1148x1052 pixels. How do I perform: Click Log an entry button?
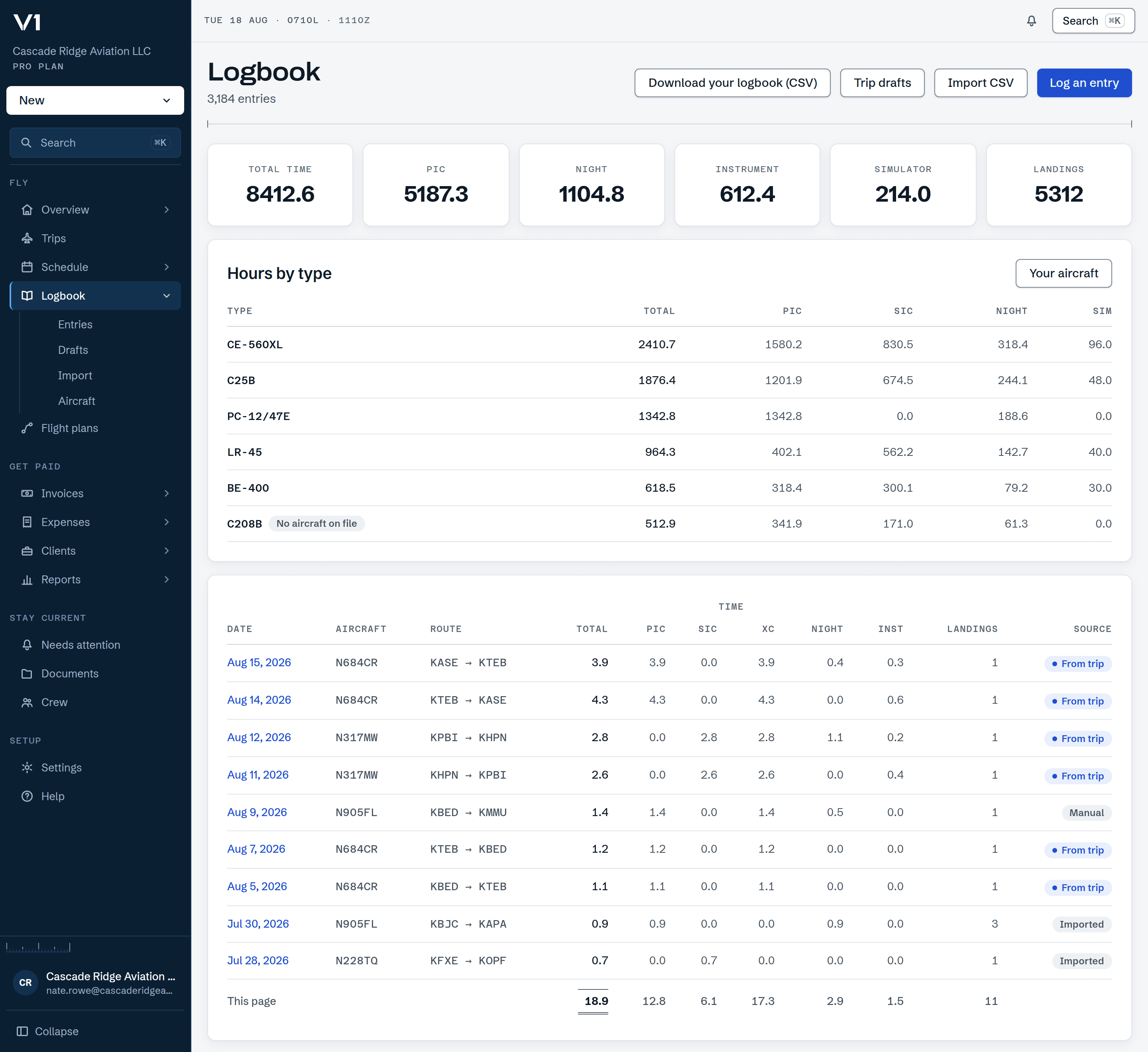[x=1084, y=83]
